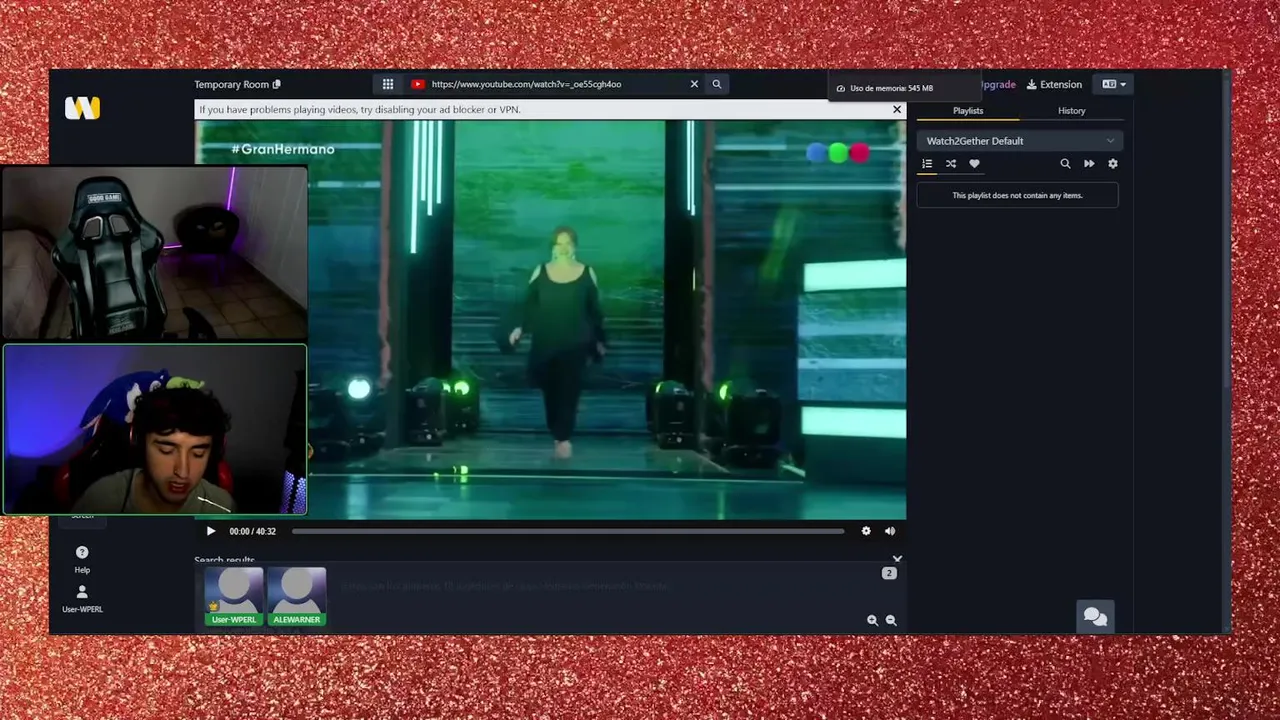Viewport: 1280px width, 720px height.
Task: Open the apps grid selector
Action: (x=388, y=84)
